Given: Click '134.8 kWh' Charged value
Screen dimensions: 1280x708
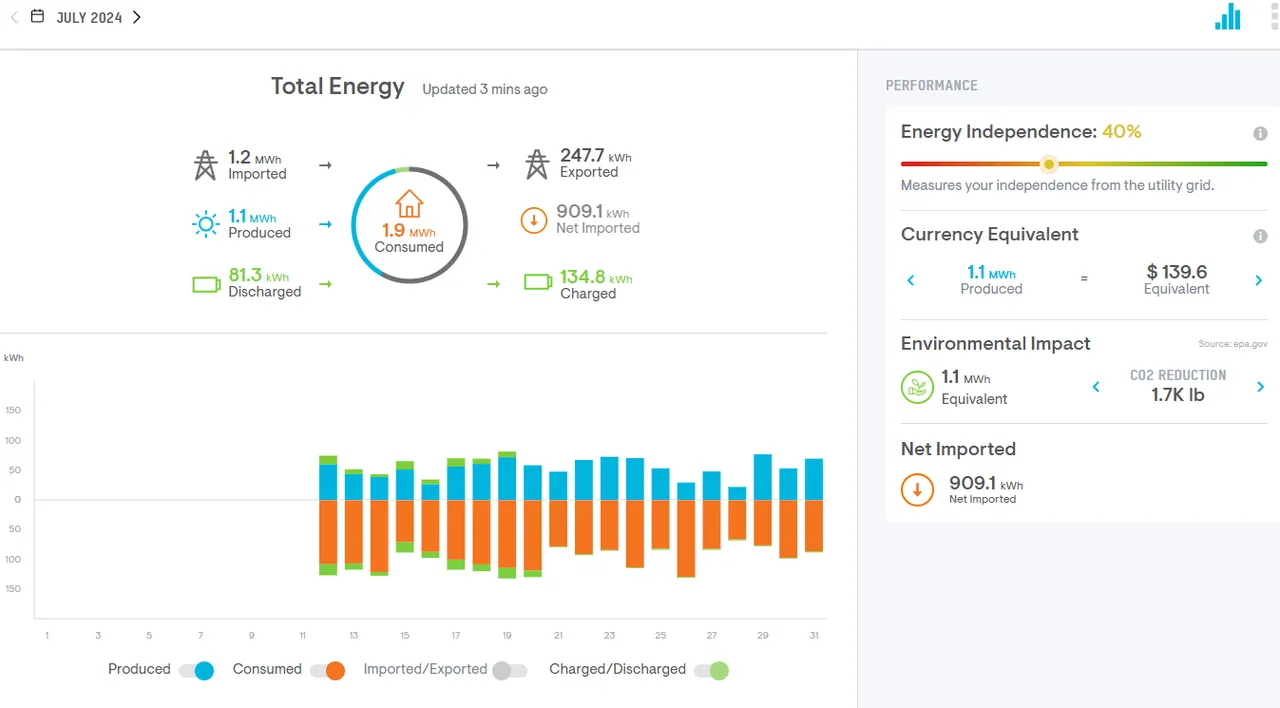Looking at the screenshot, I should click(596, 278).
